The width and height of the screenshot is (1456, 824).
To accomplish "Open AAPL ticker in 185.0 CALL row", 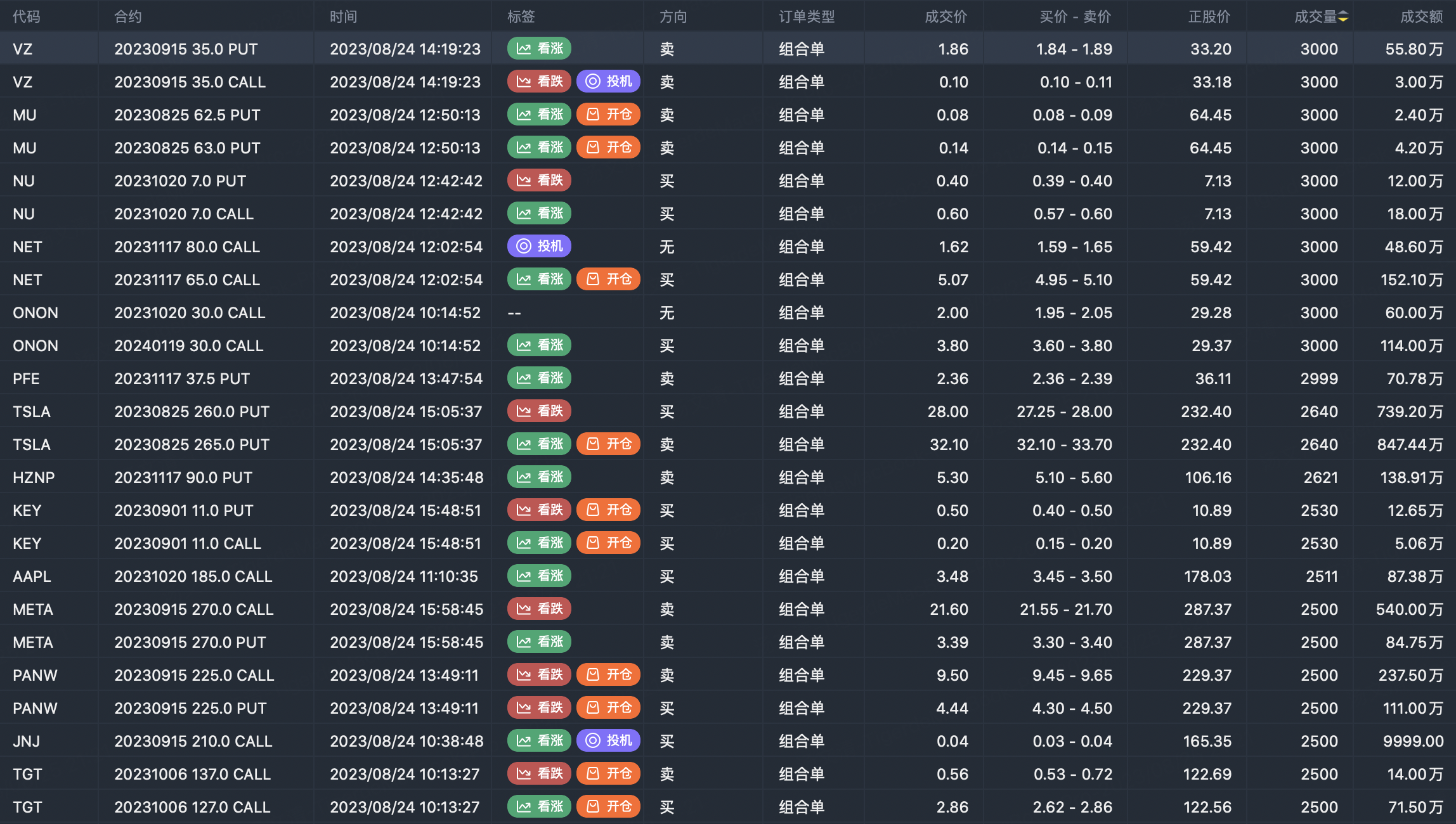I will pyautogui.click(x=32, y=576).
